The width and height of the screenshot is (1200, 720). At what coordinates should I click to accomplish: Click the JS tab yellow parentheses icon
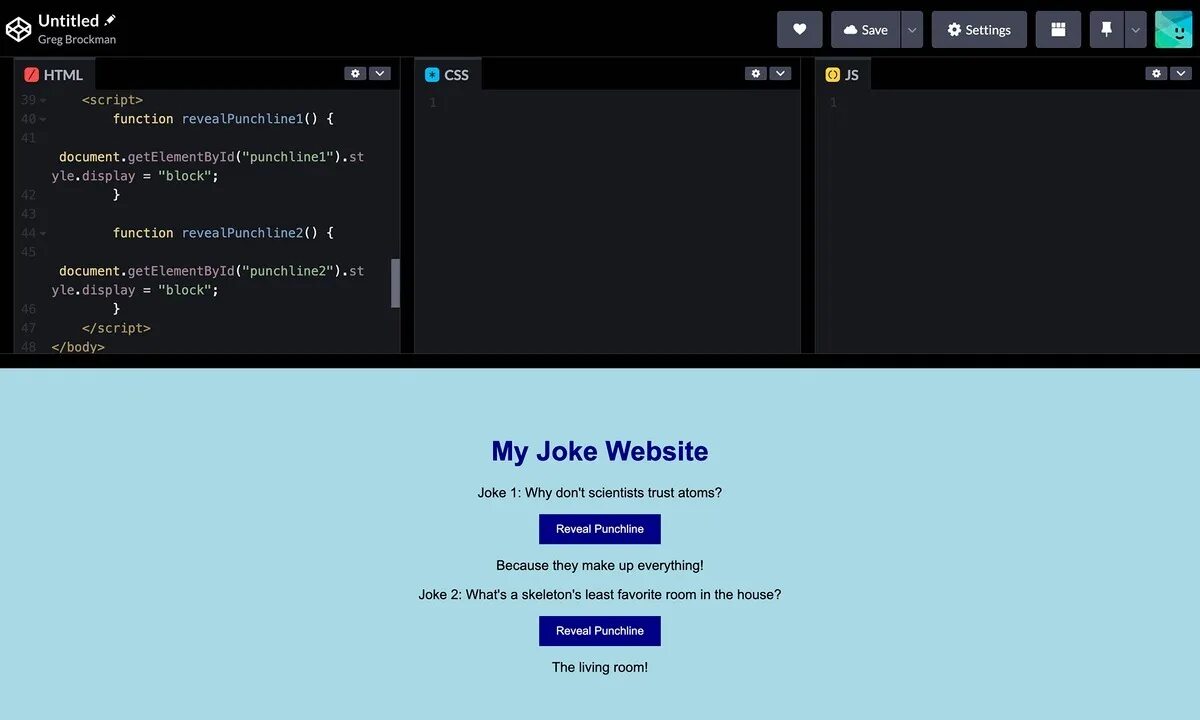832,75
